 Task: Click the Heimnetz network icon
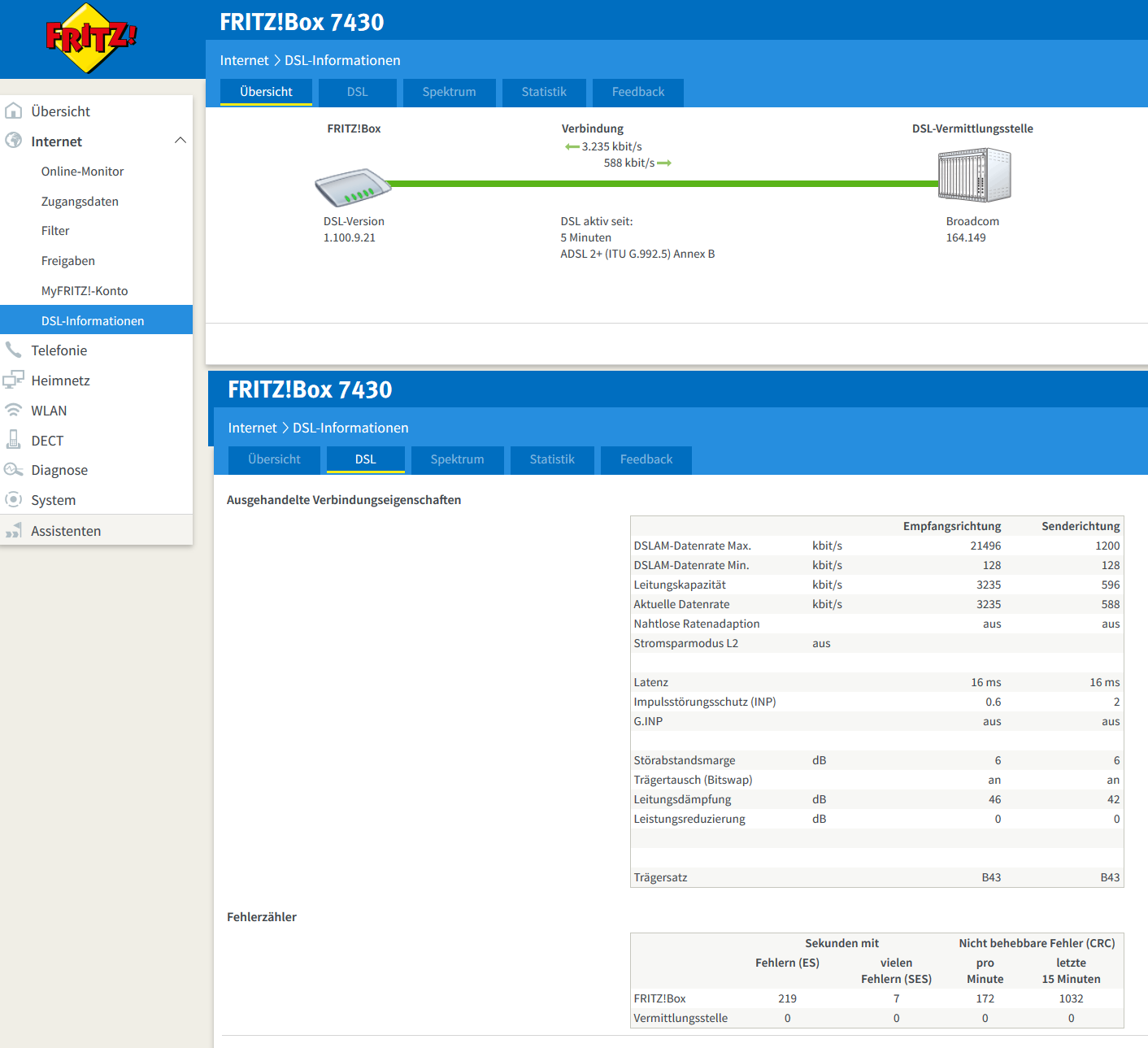14,380
